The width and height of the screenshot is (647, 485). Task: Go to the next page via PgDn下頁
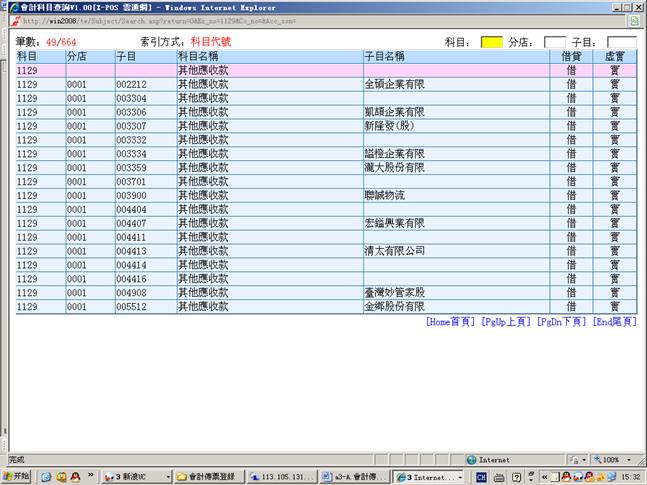[562, 322]
